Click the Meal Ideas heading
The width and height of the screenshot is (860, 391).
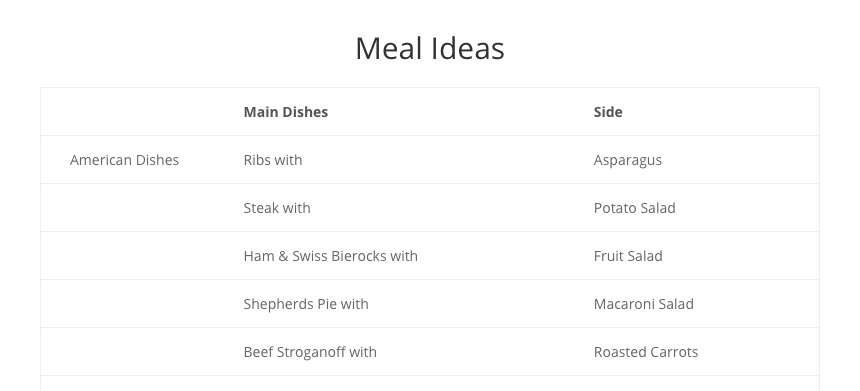pos(429,48)
